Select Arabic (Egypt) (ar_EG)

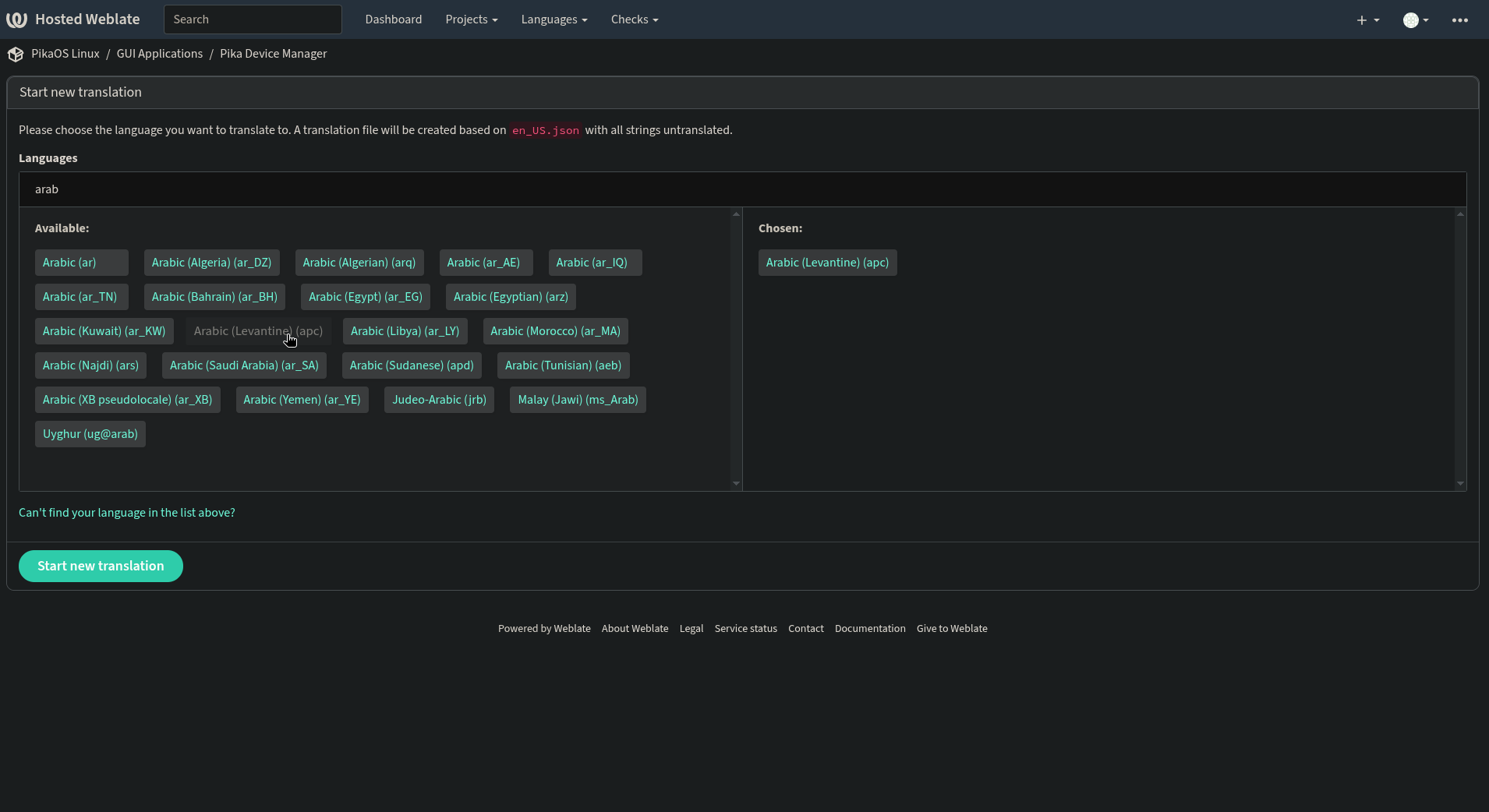366,297
